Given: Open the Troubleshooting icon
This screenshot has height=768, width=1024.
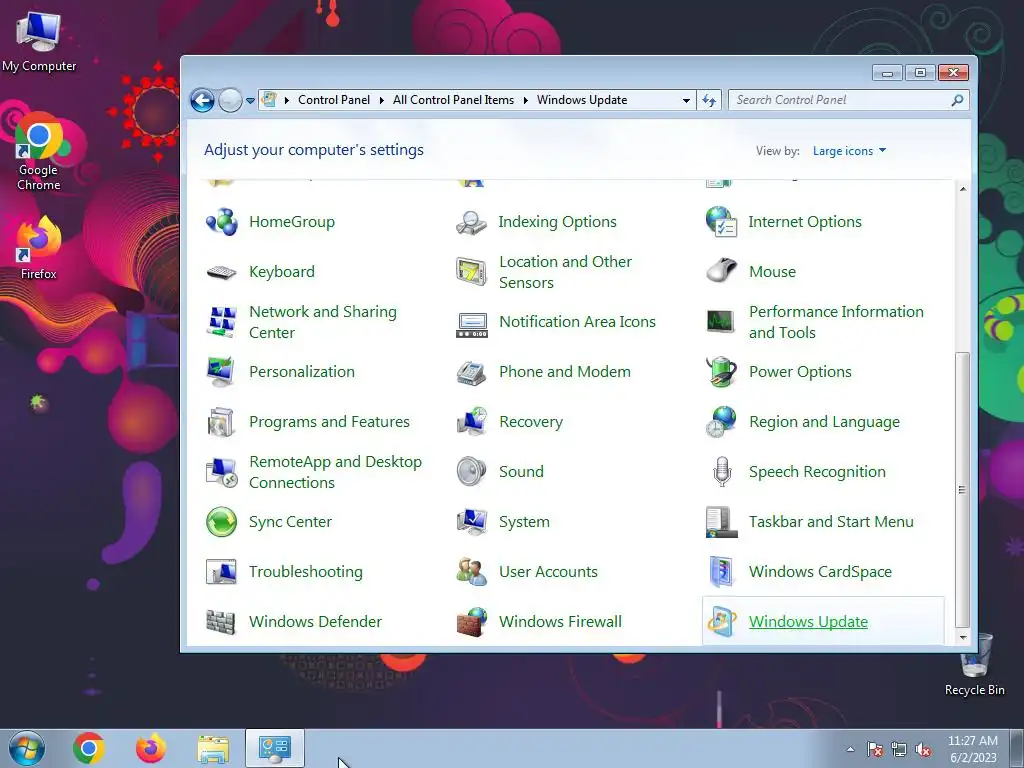Looking at the screenshot, I should point(221,572).
